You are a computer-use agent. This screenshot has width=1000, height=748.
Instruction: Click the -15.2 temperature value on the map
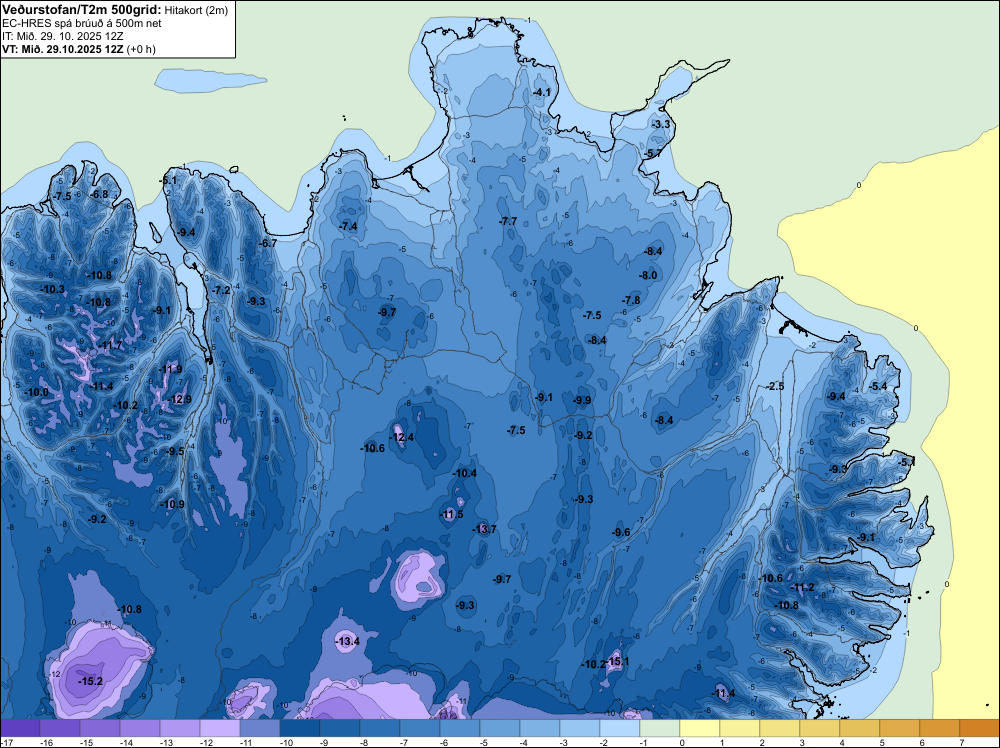[90, 681]
